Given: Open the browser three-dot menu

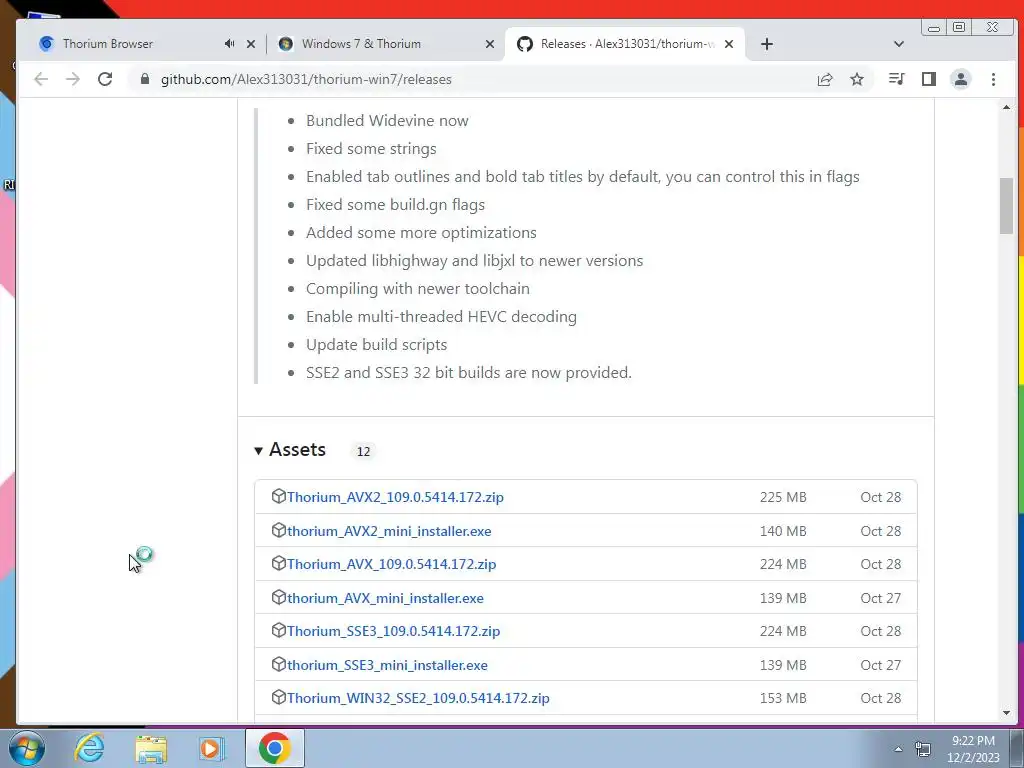Looking at the screenshot, I should point(993,79).
